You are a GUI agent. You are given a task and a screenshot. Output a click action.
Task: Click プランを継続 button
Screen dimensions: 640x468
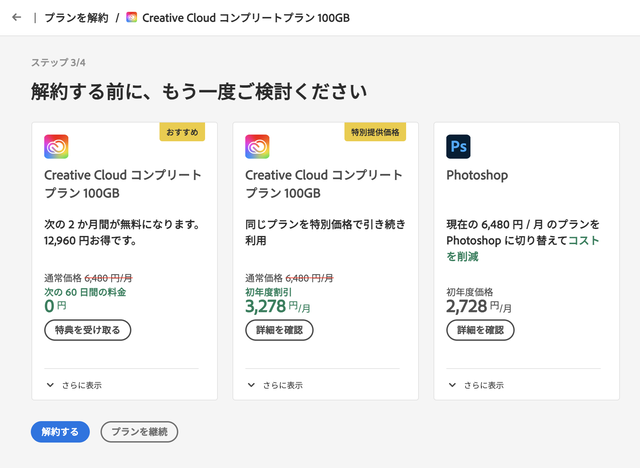[139, 432]
